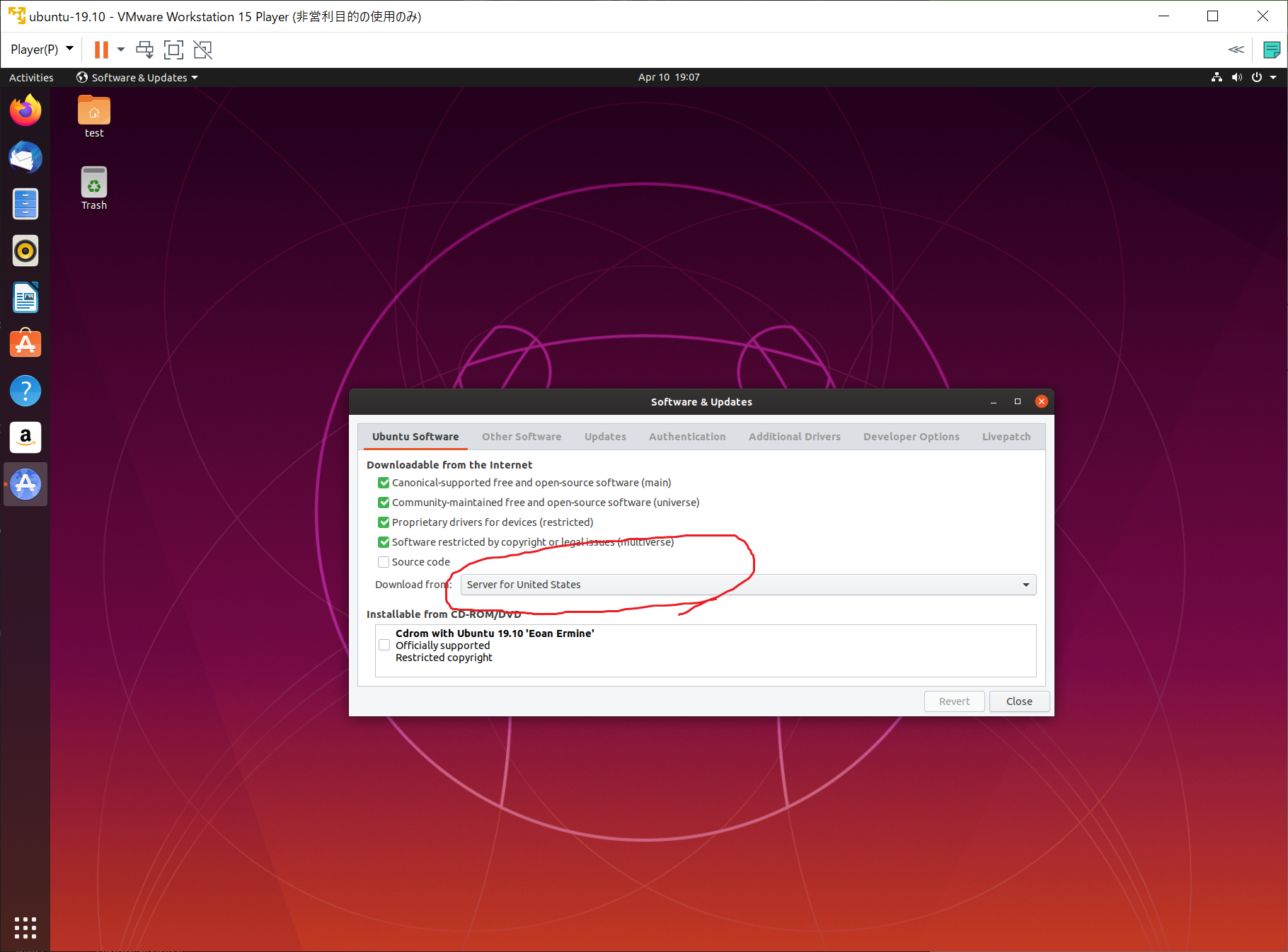Screen dimensions: 1288x952
Task: Click the network status icon in top bar
Action: [1217, 77]
